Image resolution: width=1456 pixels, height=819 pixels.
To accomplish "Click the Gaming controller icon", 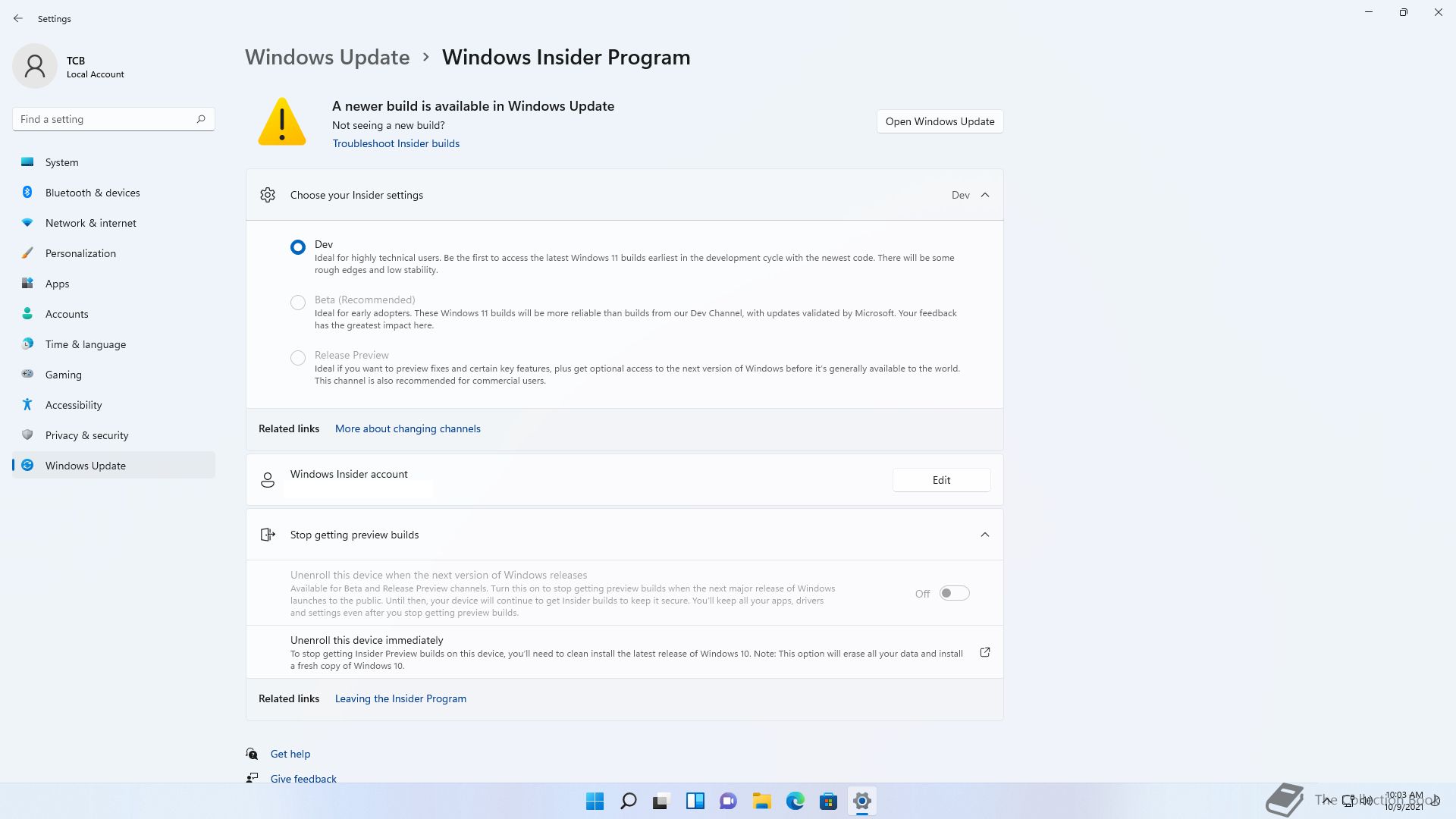I will [27, 374].
